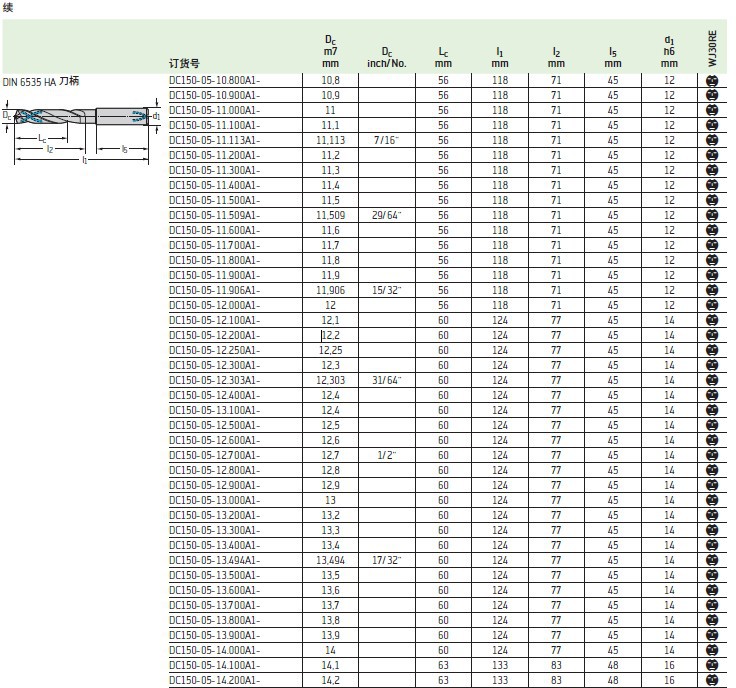Click the WJ30RE icon in the DC150-05-14.200A1- row
This screenshot has height=688, width=736.
coord(712,680)
